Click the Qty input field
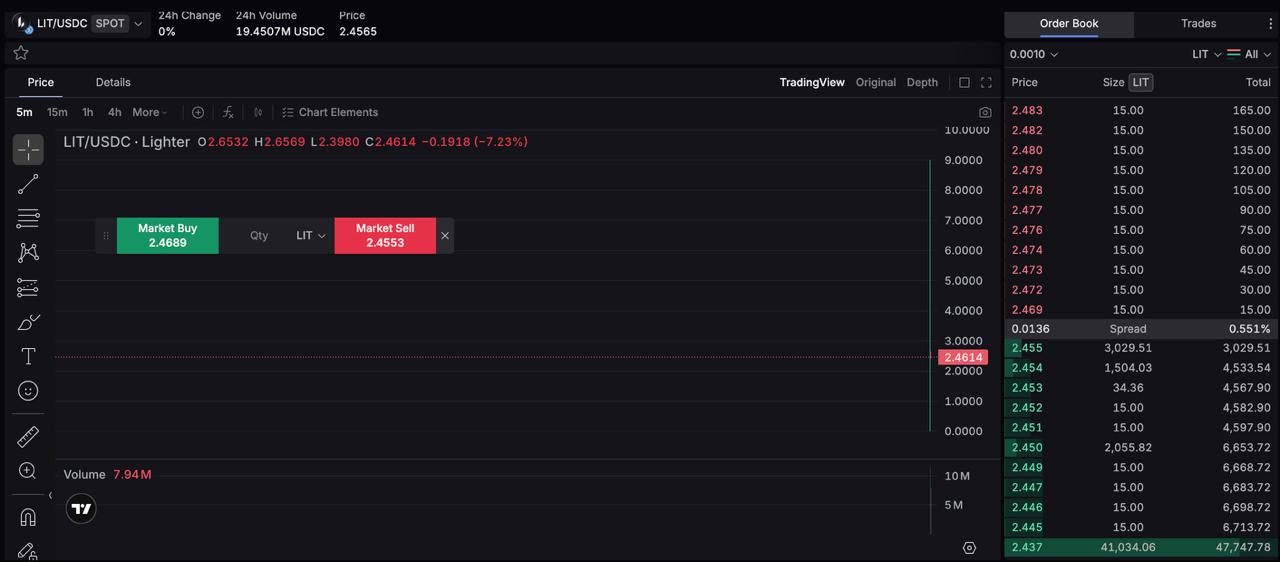 (x=259, y=236)
